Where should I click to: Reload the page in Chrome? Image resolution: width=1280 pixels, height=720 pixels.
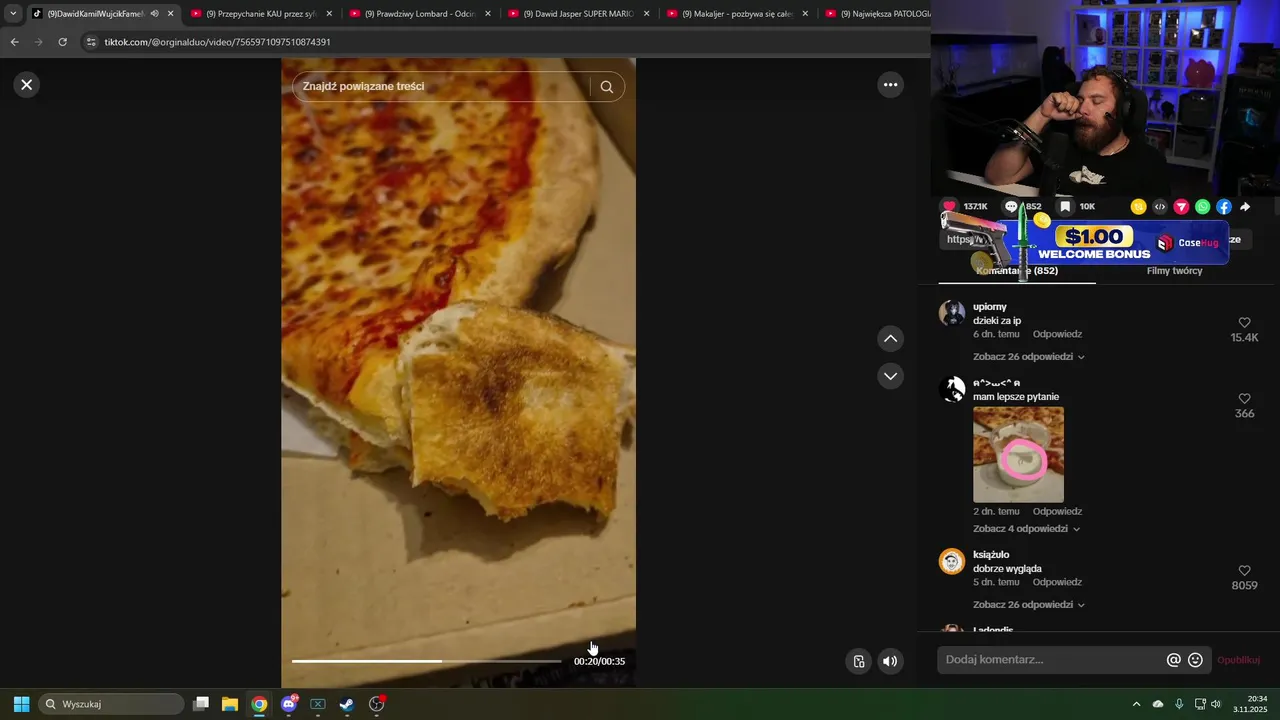pyautogui.click(x=62, y=42)
